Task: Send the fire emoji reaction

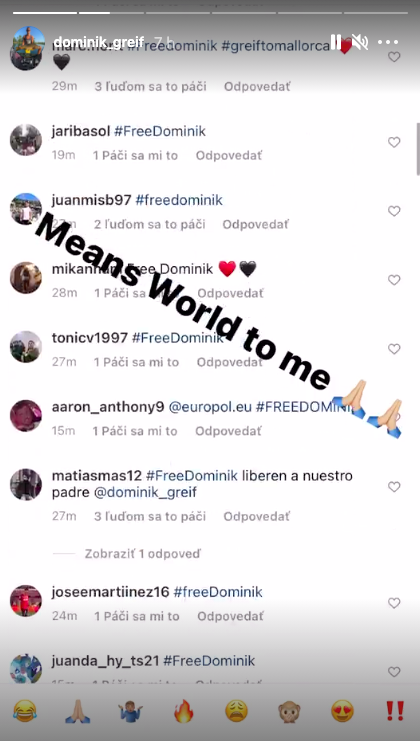Action: coord(184,711)
